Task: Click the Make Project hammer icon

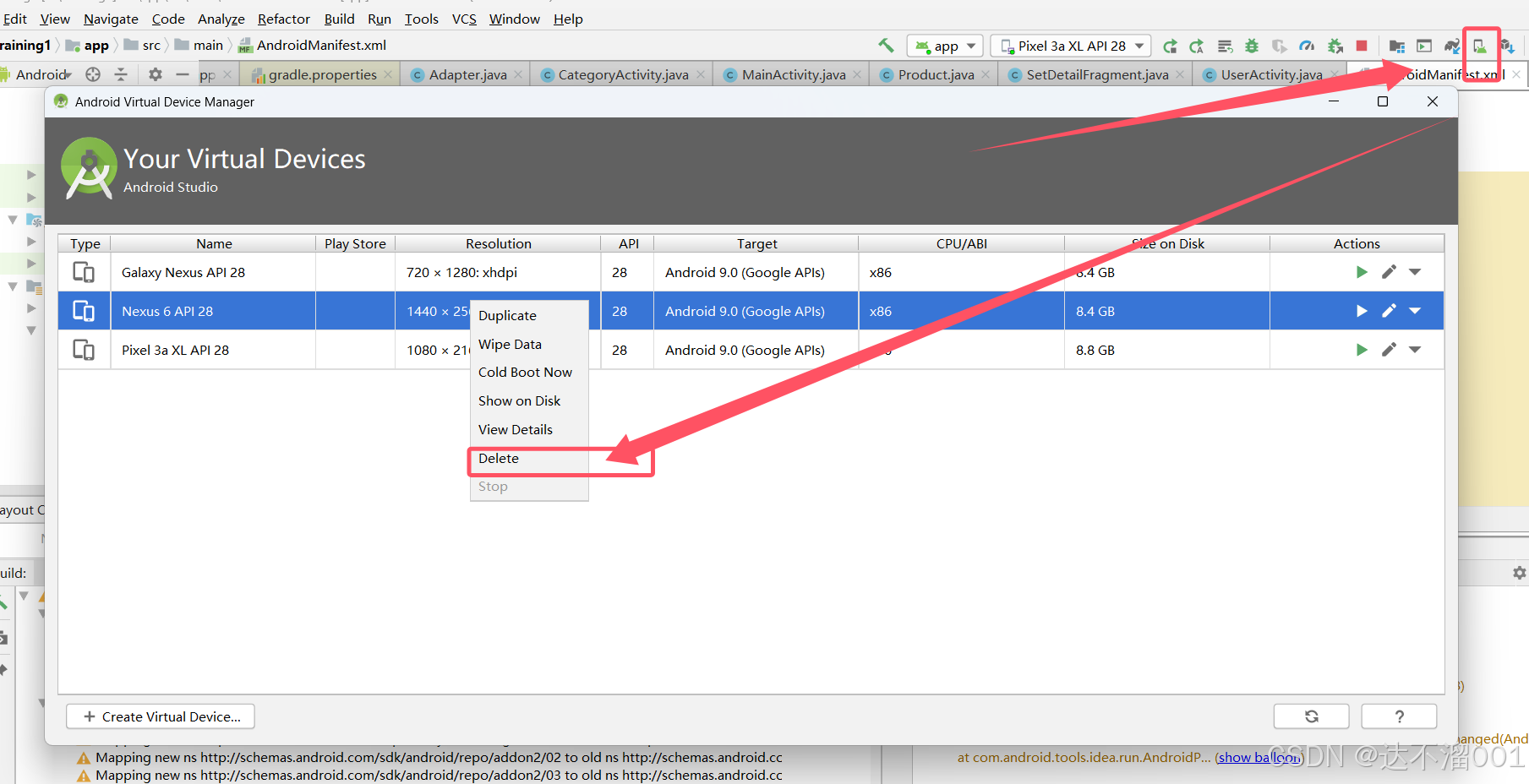Action: 886,46
